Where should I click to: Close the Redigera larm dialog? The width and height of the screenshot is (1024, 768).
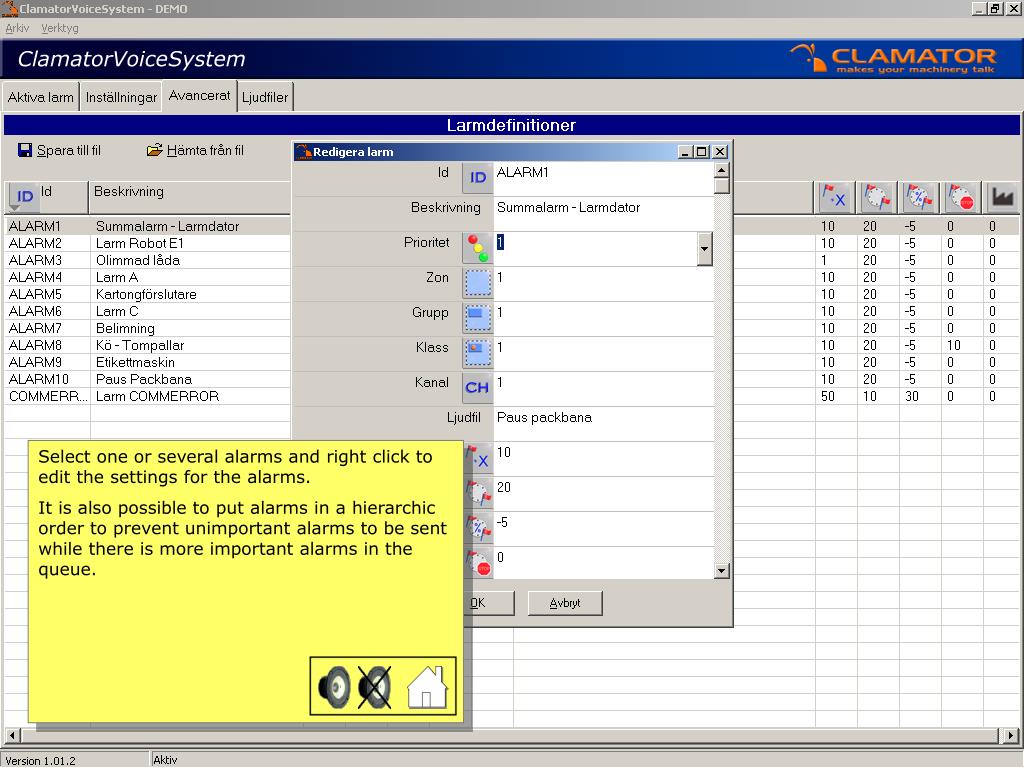(x=720, y=152)
